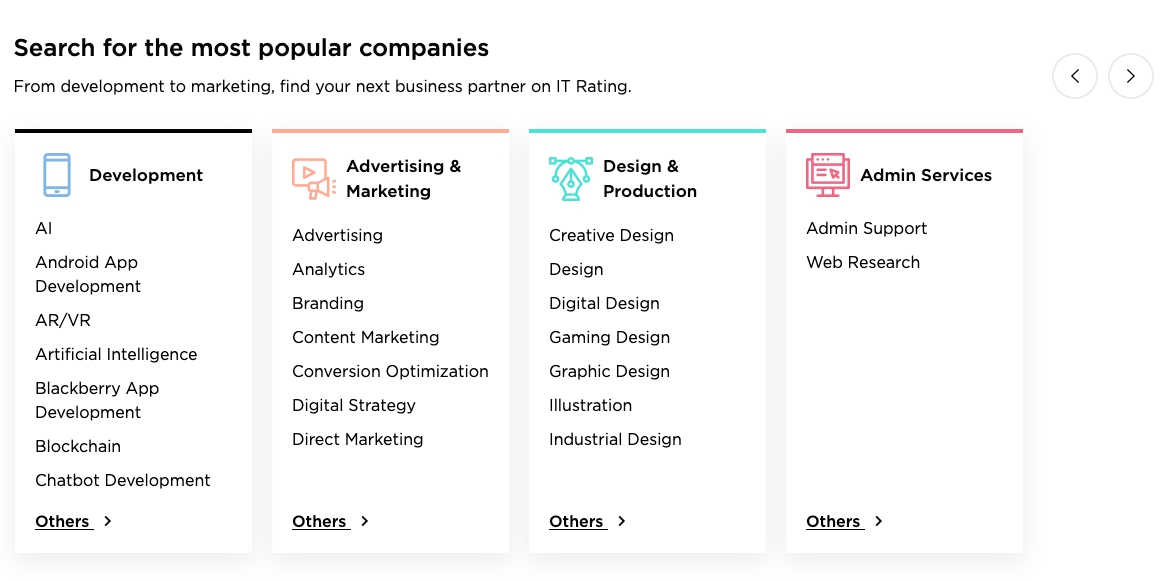Select the Graphic Design link
The image size is (1164, 581).
[609, 371]
